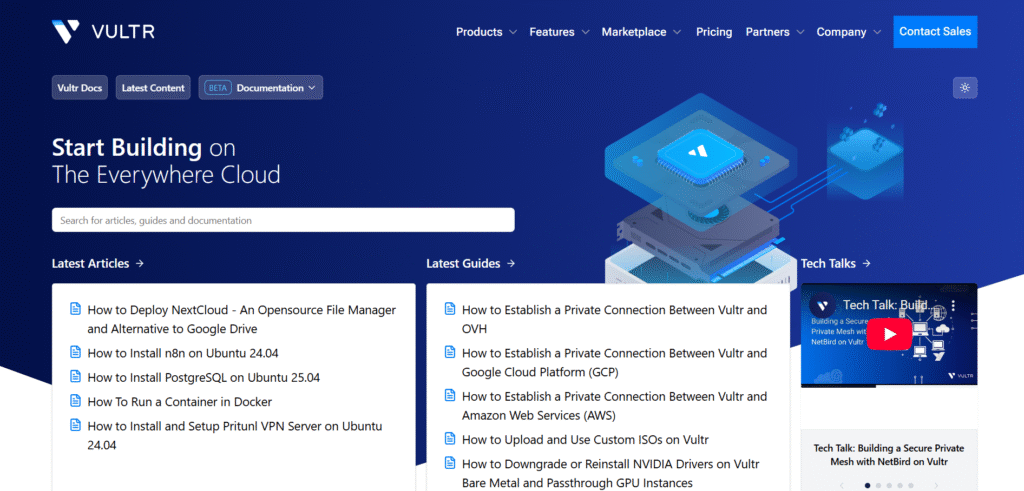This screenshot has height=491, width=1024.
Task: Click arrow icon next to Tech Talks
Action: (x=867, y=264)
